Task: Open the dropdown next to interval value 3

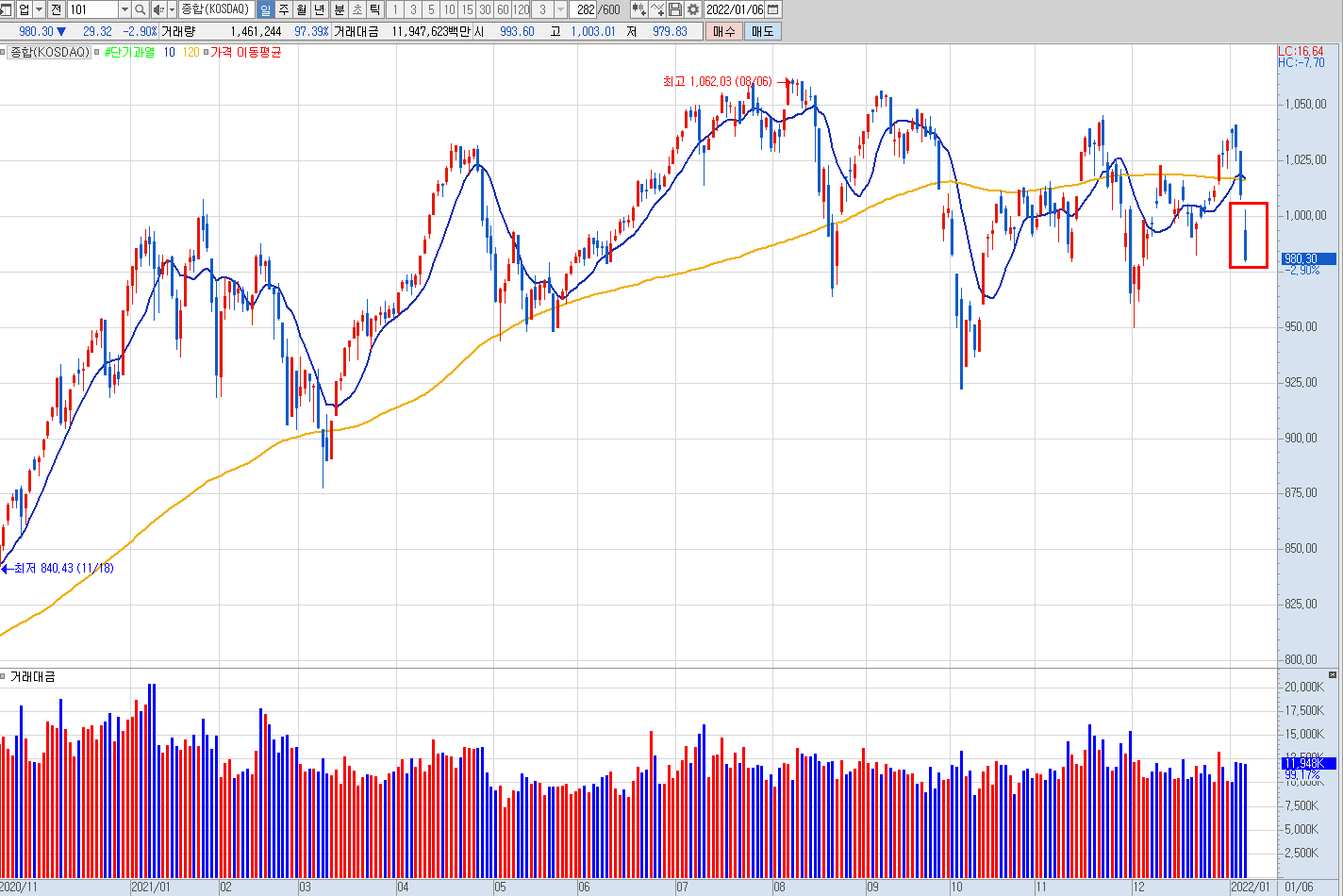Action: click(561, 9)
